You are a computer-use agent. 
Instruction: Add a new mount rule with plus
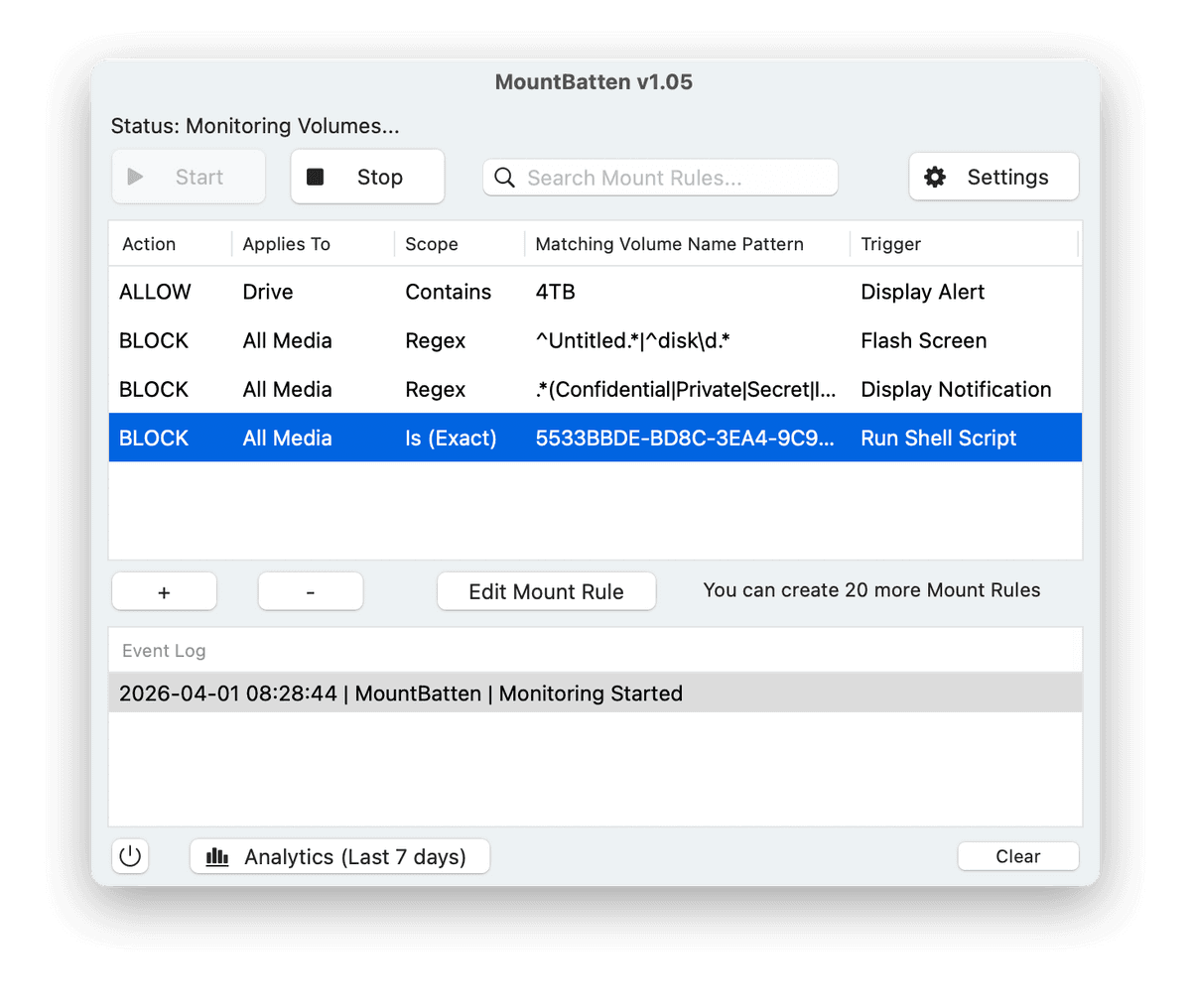click(x=164, y=591)
